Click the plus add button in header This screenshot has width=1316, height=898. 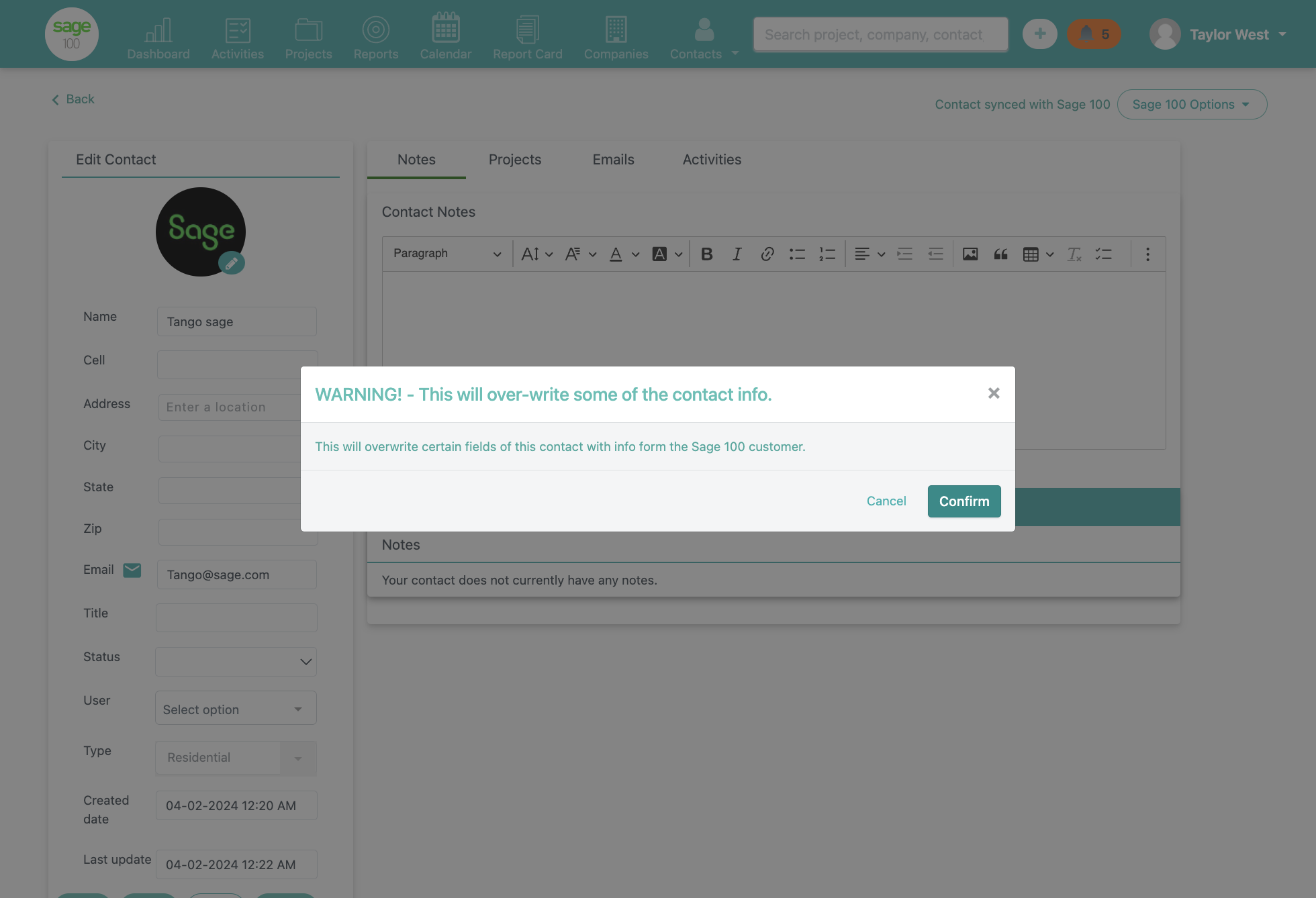(1040, 34)
